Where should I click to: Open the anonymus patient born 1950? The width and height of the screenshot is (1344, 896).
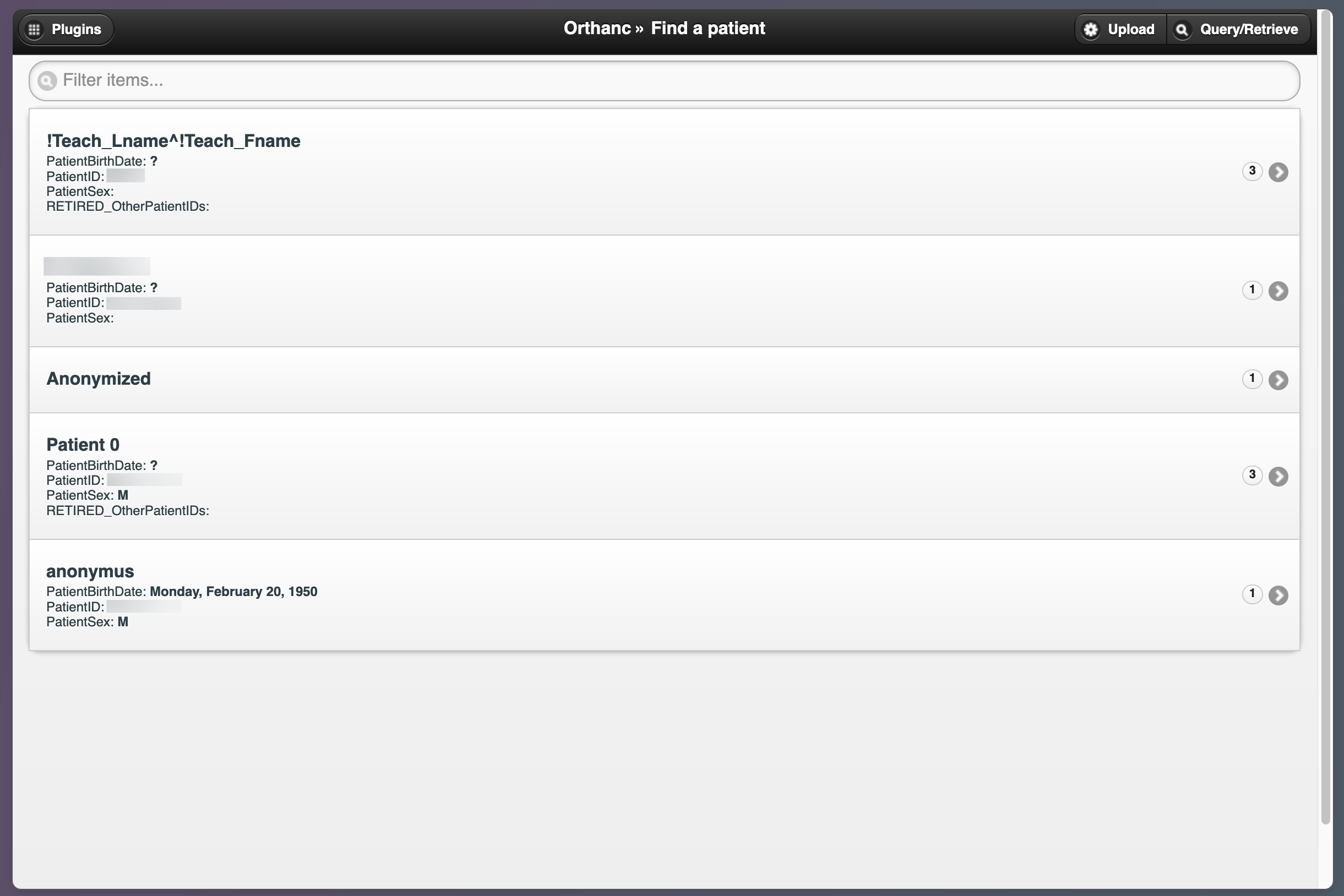[90, 571]
